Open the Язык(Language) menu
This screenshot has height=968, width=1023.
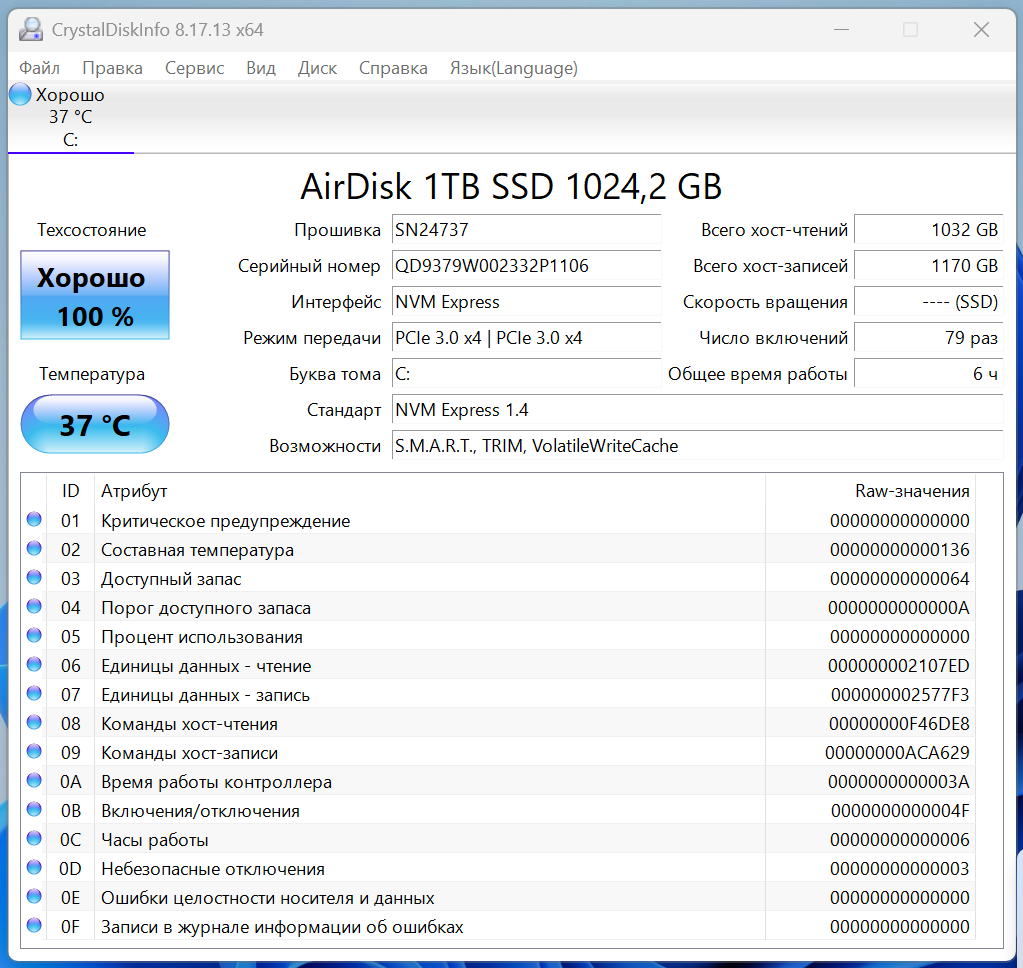coord(513,68)
